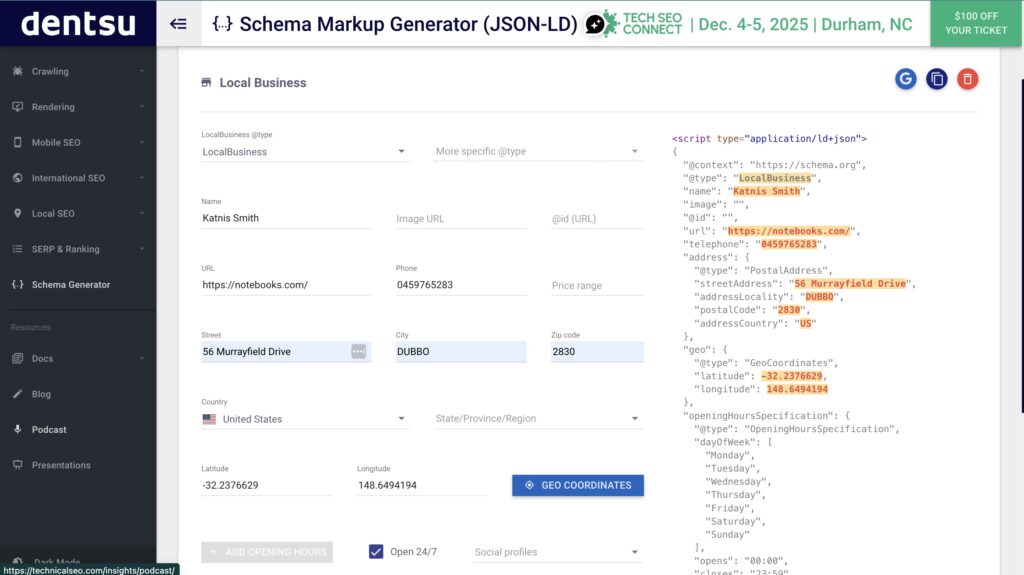The image size is (1024, 575).
Task: Click the $100 OFF YOUR TICKET button
Action: coord(976,24)
